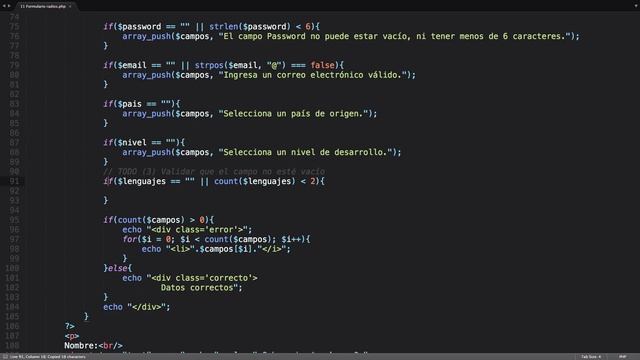This screenshot has height=360, width=640.
Task: Click line number 83 in gutter
Action: coord(14,104)
